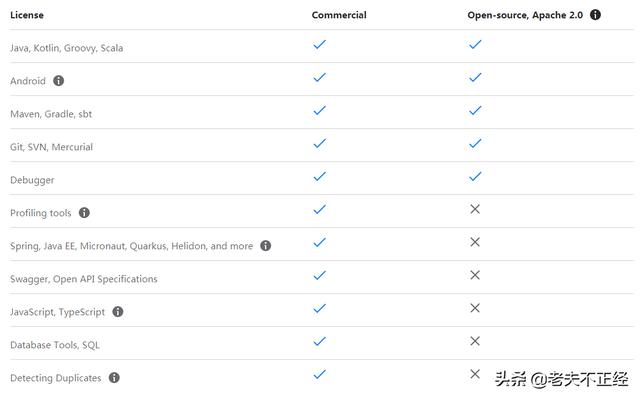This screenshot has width=640, height=399.
Task: Open info icon after Spring, Java EE row
Action: pyautogui.click(x=266, y=246)
